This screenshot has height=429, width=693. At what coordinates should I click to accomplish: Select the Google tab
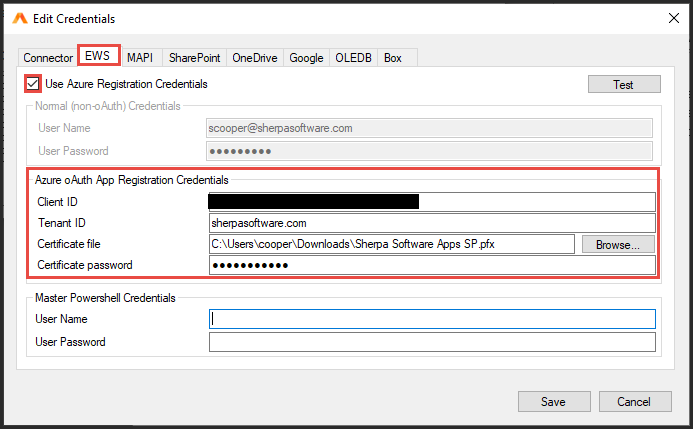point(306,58)
